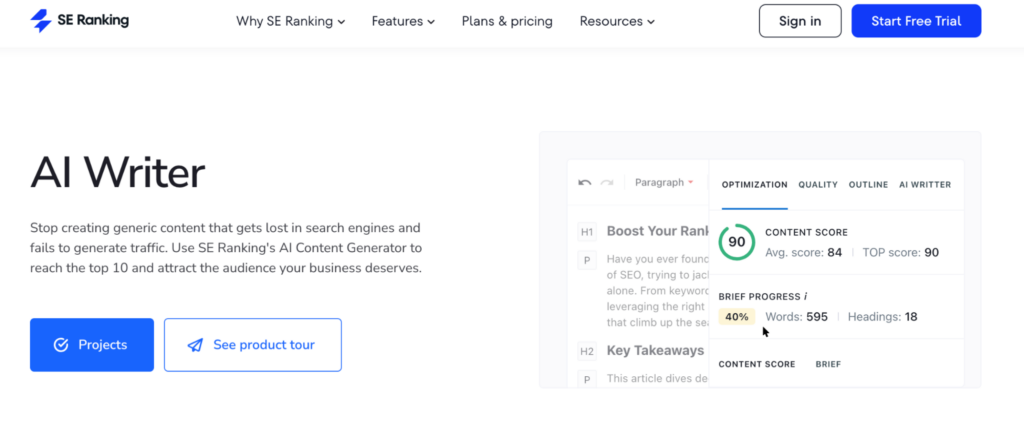This screenshot has width=1024, height=427.
Task: Click the redo arrow in editor toolbar
Action: [607, 183]
